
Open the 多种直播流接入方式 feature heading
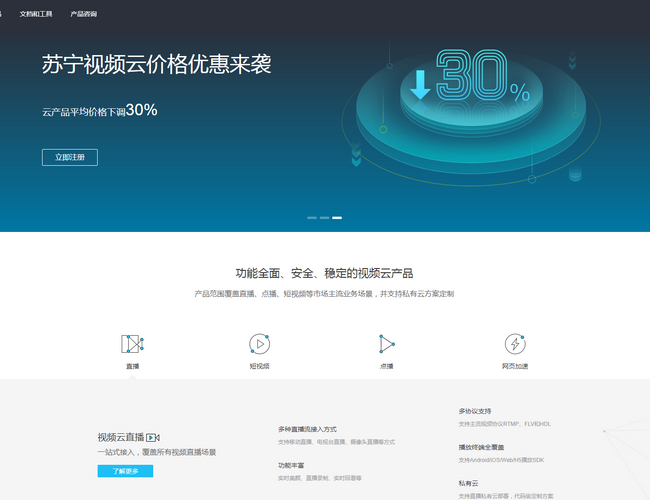(308, 429)
